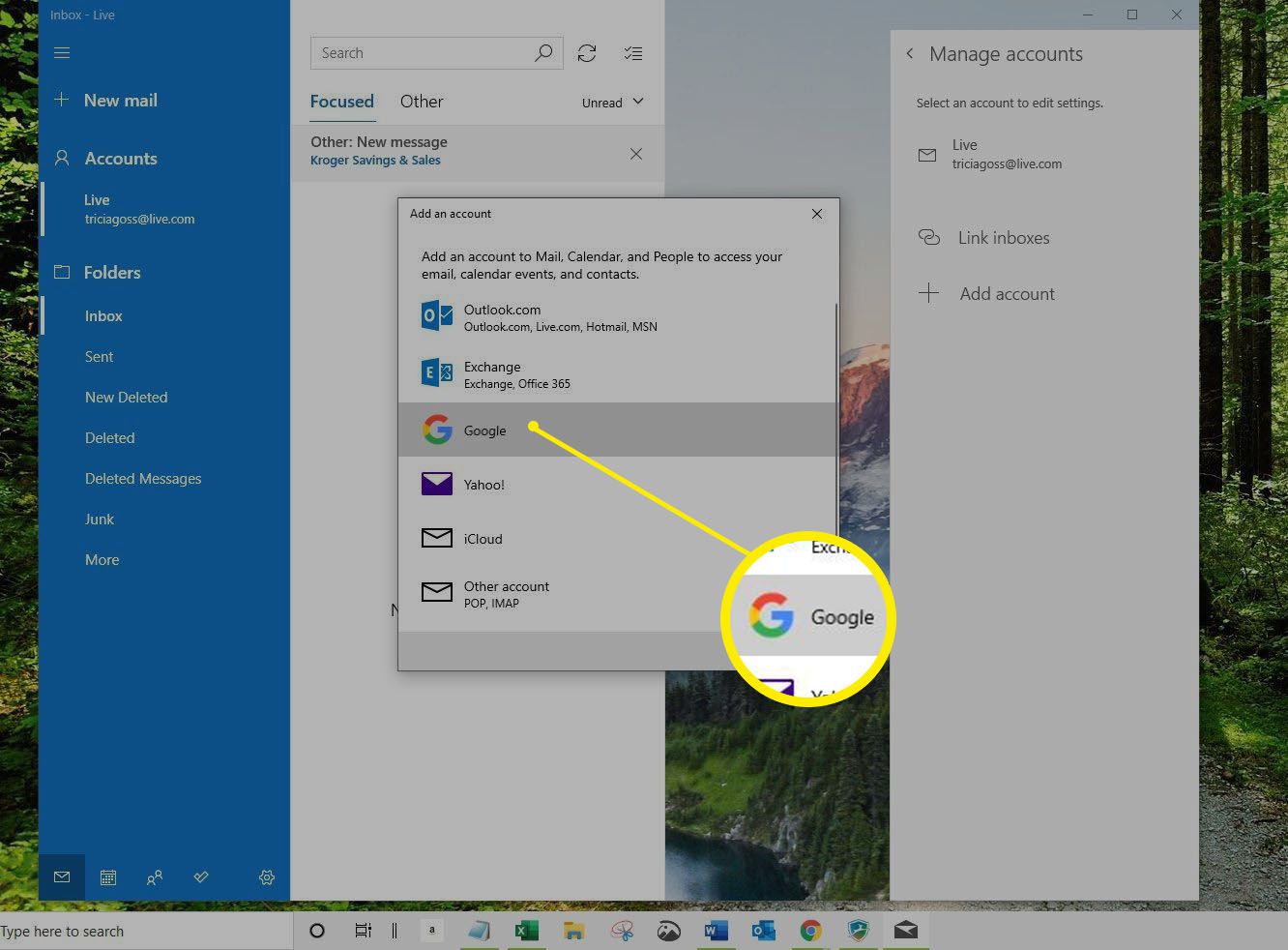Open Snipping Tool from taskbar

tap(621, 932)
